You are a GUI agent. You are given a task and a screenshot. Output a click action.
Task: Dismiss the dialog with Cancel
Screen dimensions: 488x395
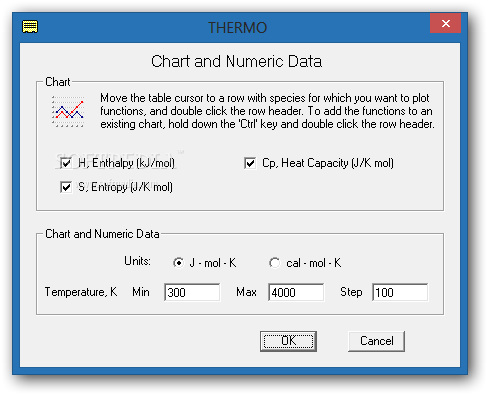pos(377,341)
